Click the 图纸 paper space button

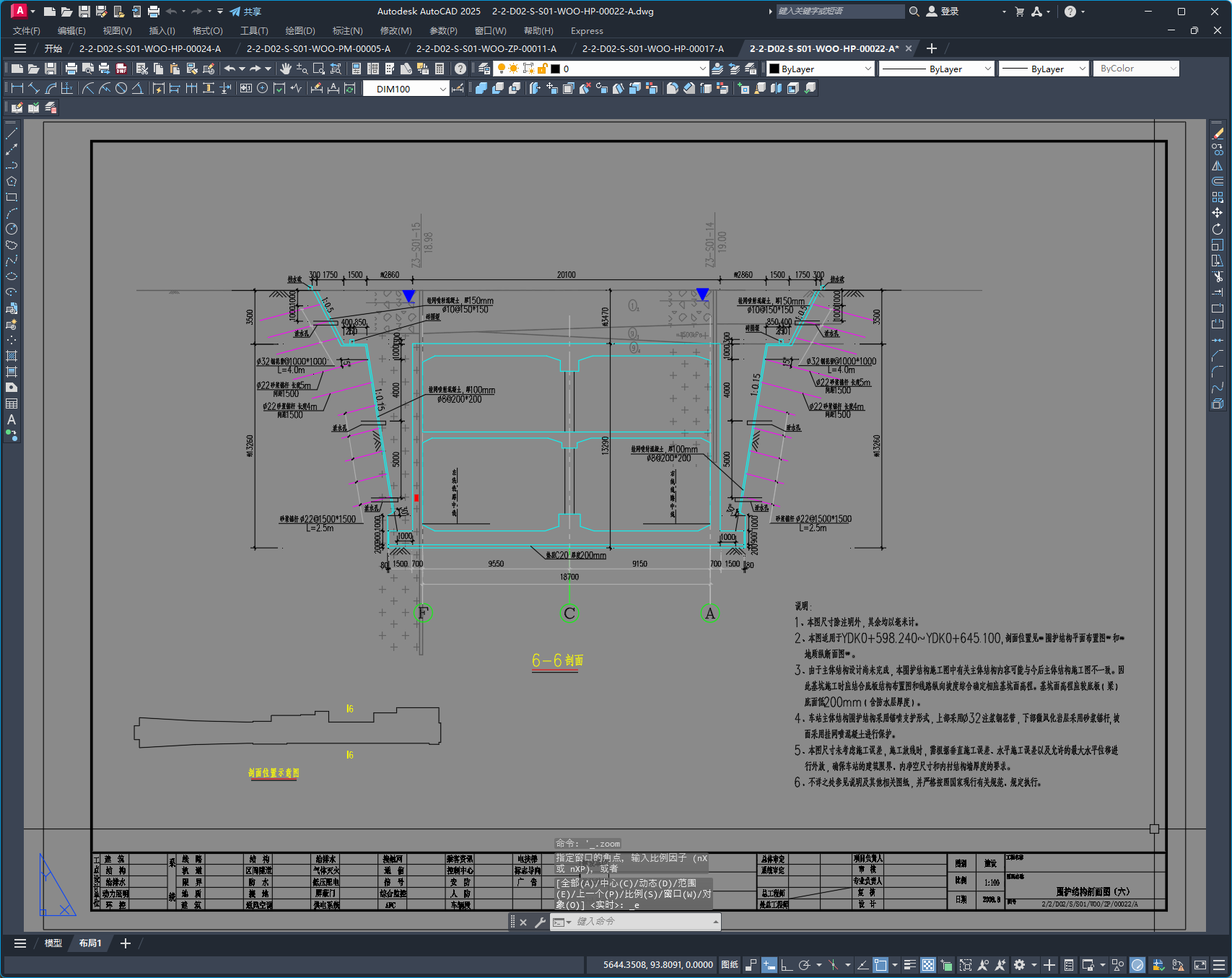point(730,965)
